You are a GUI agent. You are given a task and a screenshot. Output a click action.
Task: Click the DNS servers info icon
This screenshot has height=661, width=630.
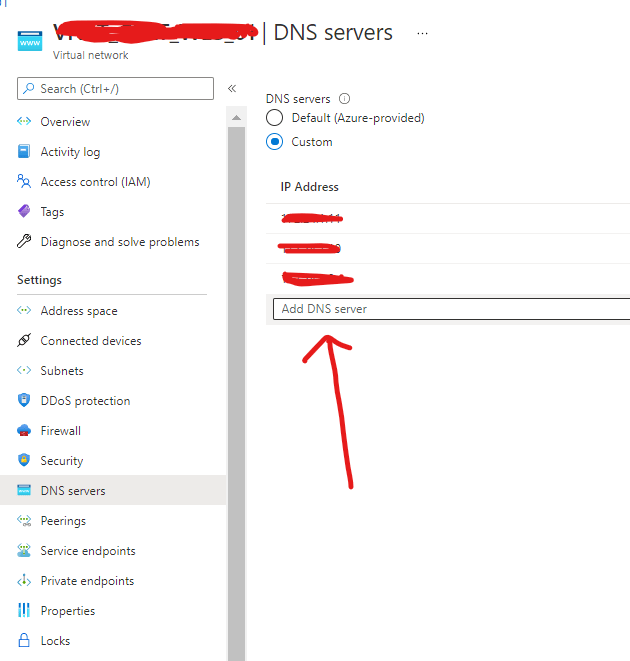pyautogui.click(x=345, y=99)
